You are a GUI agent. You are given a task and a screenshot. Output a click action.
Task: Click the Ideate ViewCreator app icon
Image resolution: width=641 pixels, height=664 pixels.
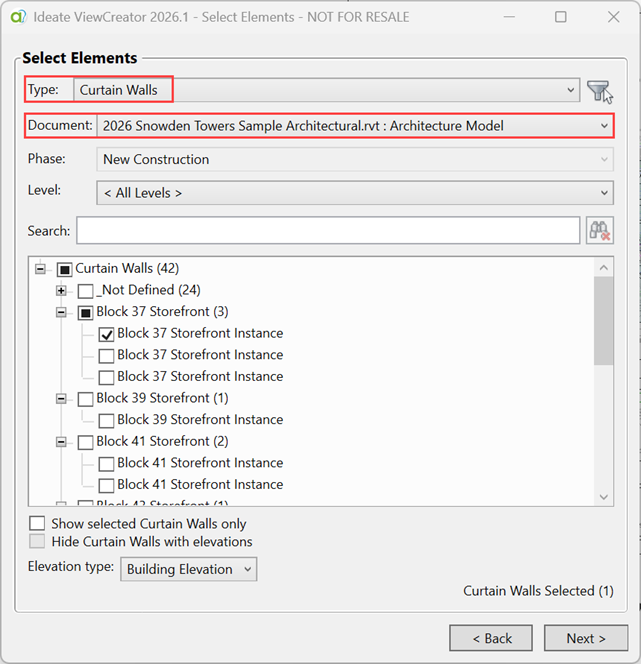[18, 17]
